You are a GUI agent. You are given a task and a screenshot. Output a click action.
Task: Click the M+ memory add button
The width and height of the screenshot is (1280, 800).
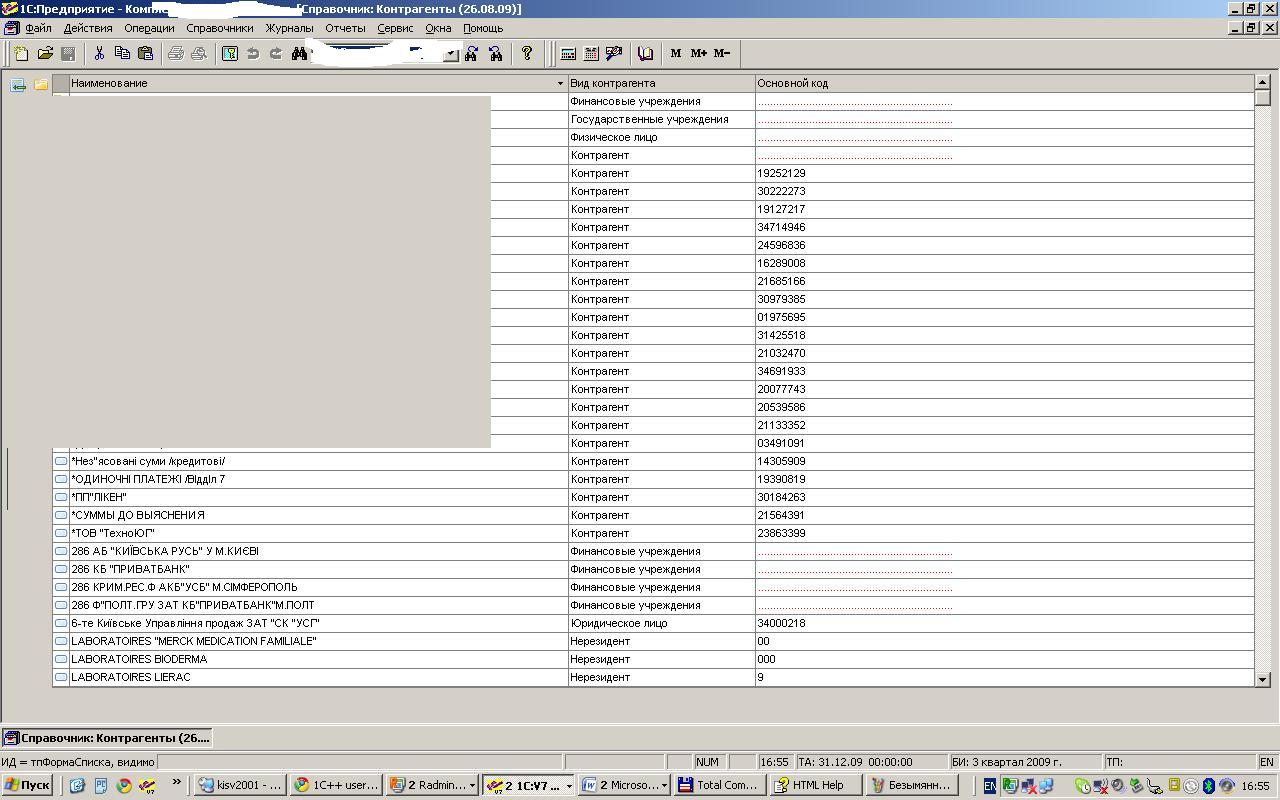698,54
